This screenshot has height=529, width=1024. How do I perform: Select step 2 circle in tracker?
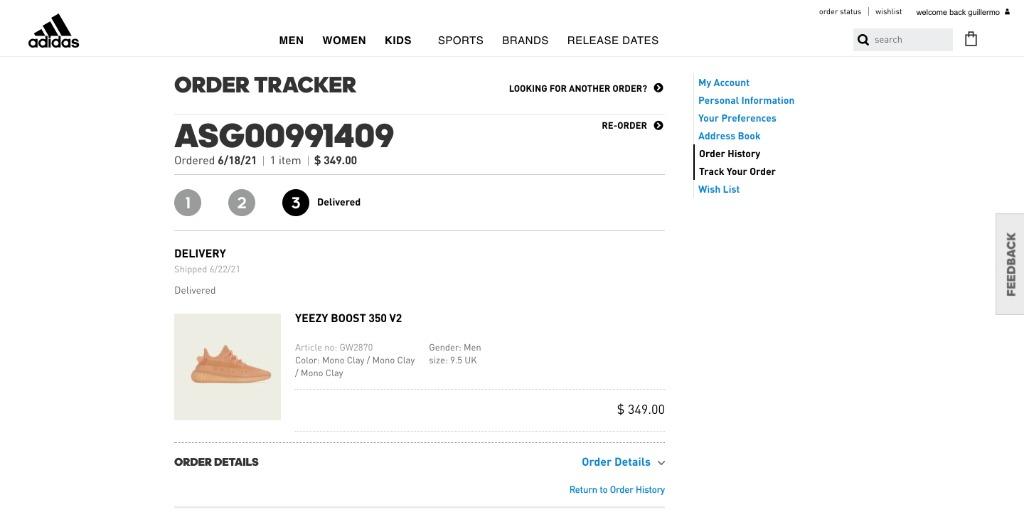click(242, 202)
